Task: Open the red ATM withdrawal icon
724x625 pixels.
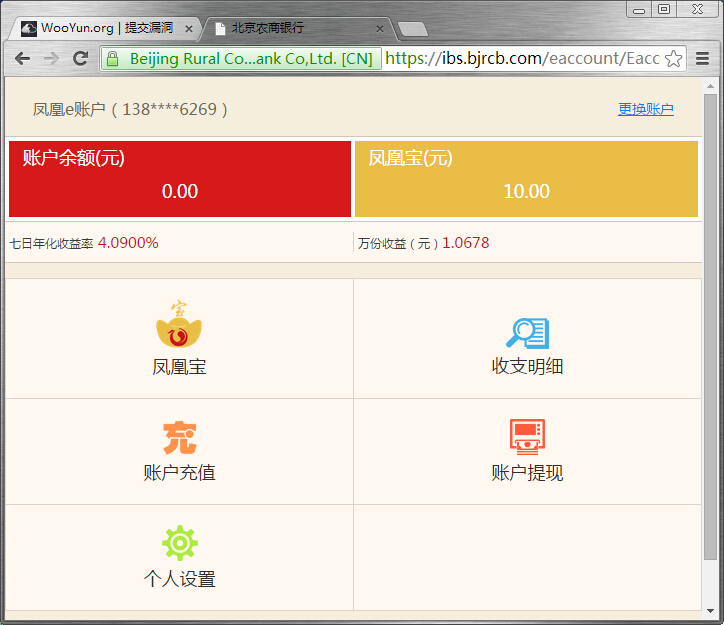Action: point(527,436)
